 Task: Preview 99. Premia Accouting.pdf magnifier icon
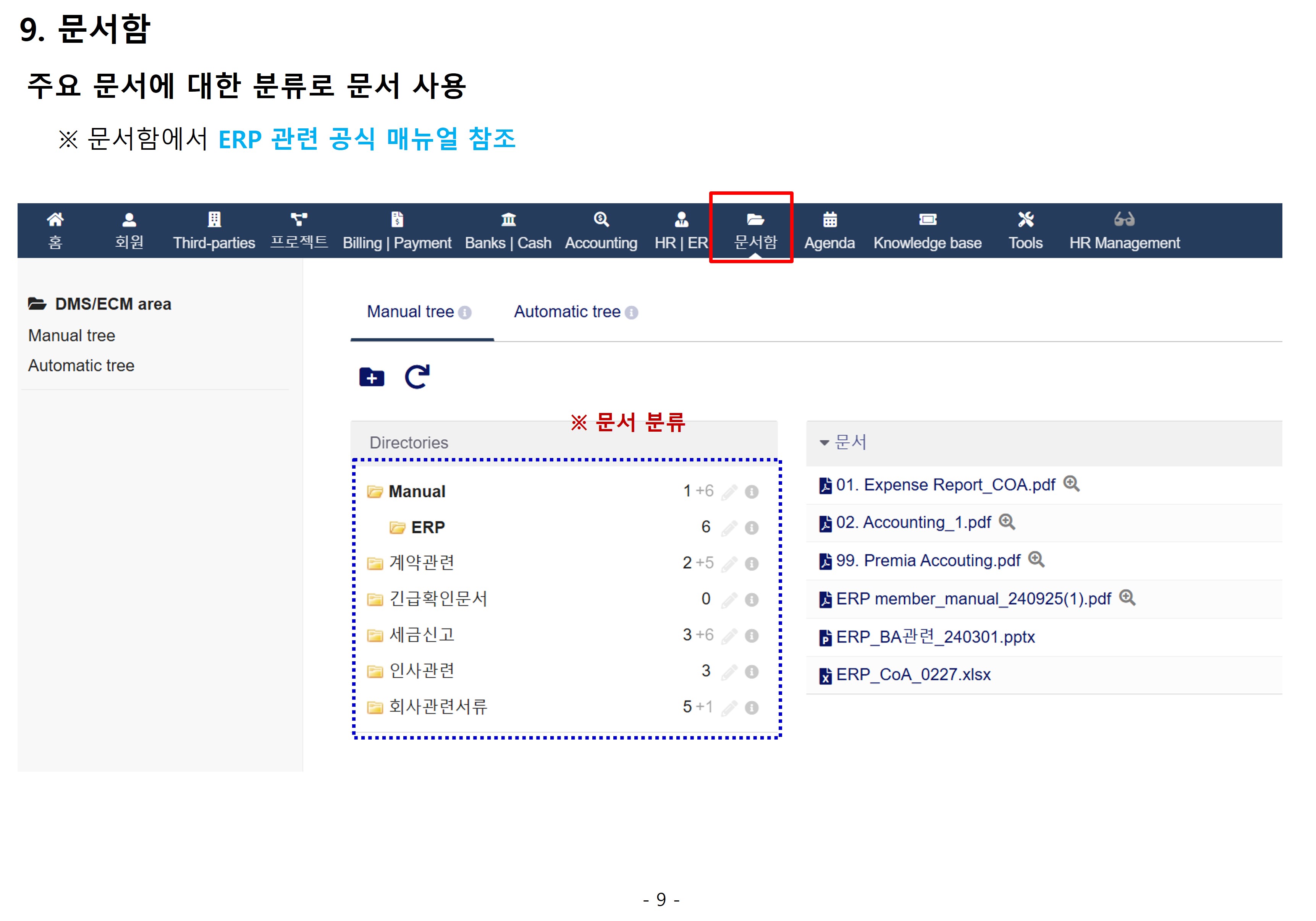tap(1036, 559)
